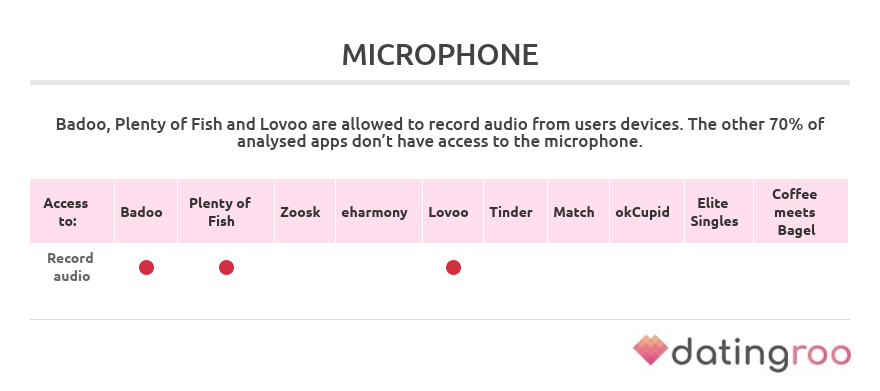Click the MICROPHONE title heading
This screenshot has height=391, width=880.
tap(440, 55)
